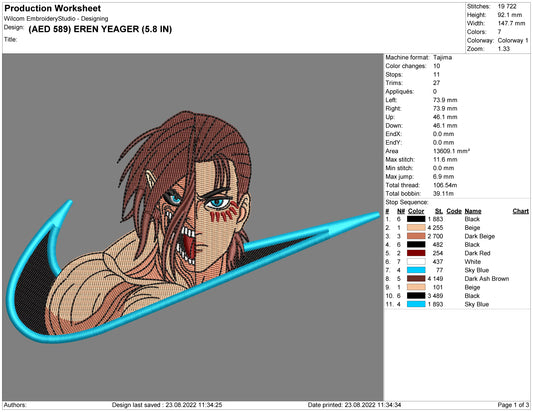Click the N# column header
533x412 pixels.
pyautogui.click(x=401, y=211)
